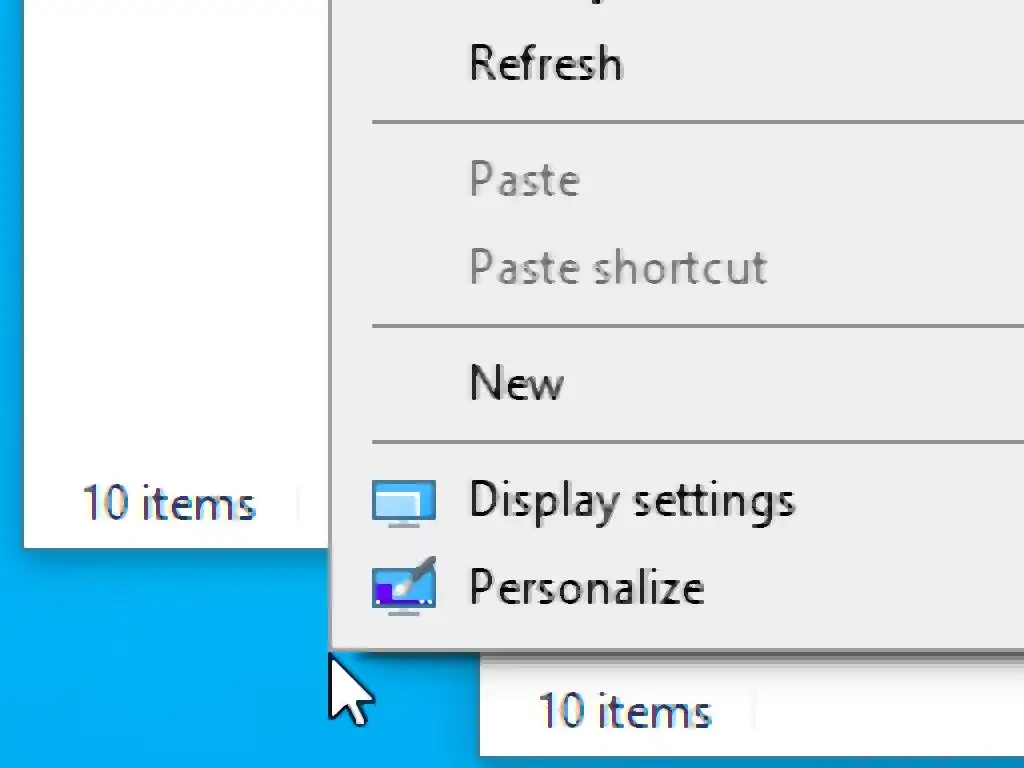Click blank menu space right of Personalize
Screen dimensions: 1024x768
click(860, 587)
